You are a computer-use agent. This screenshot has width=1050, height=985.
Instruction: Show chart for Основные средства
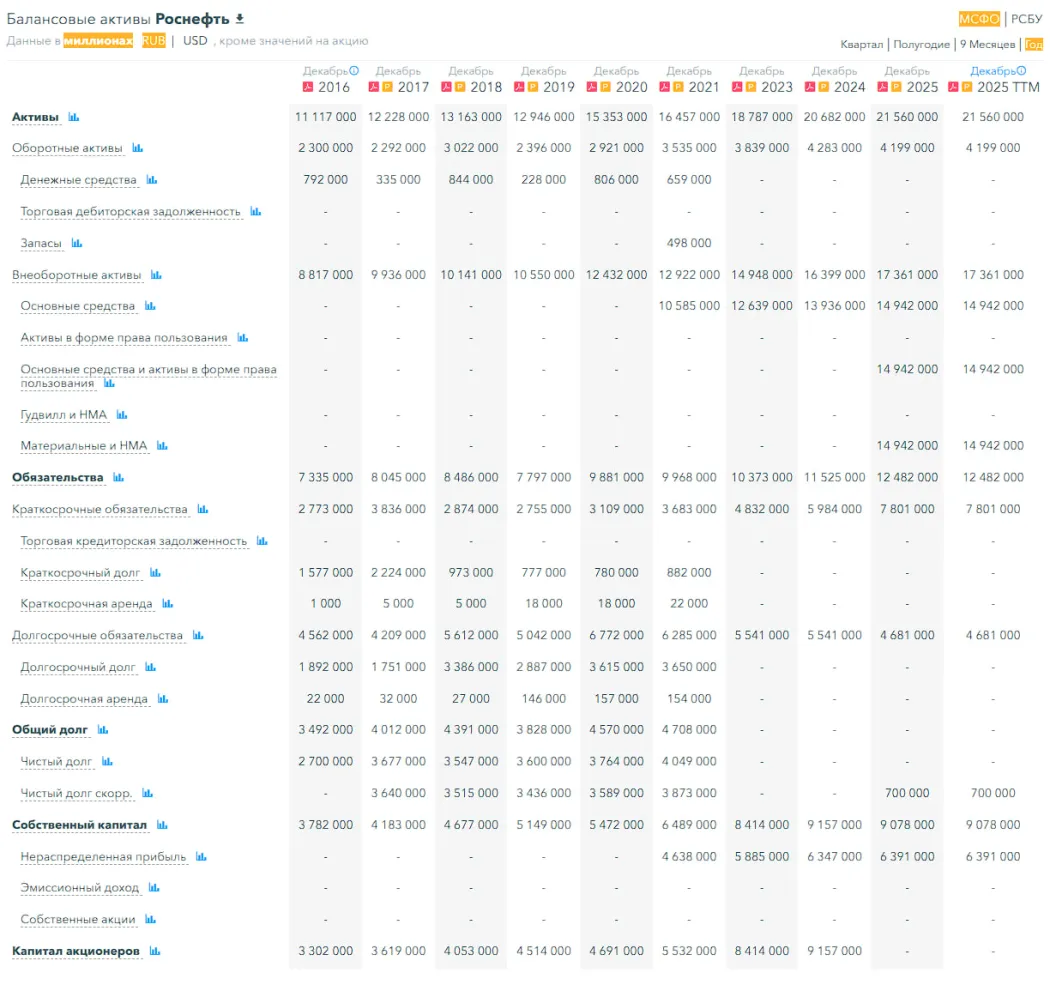coord(150,306)
